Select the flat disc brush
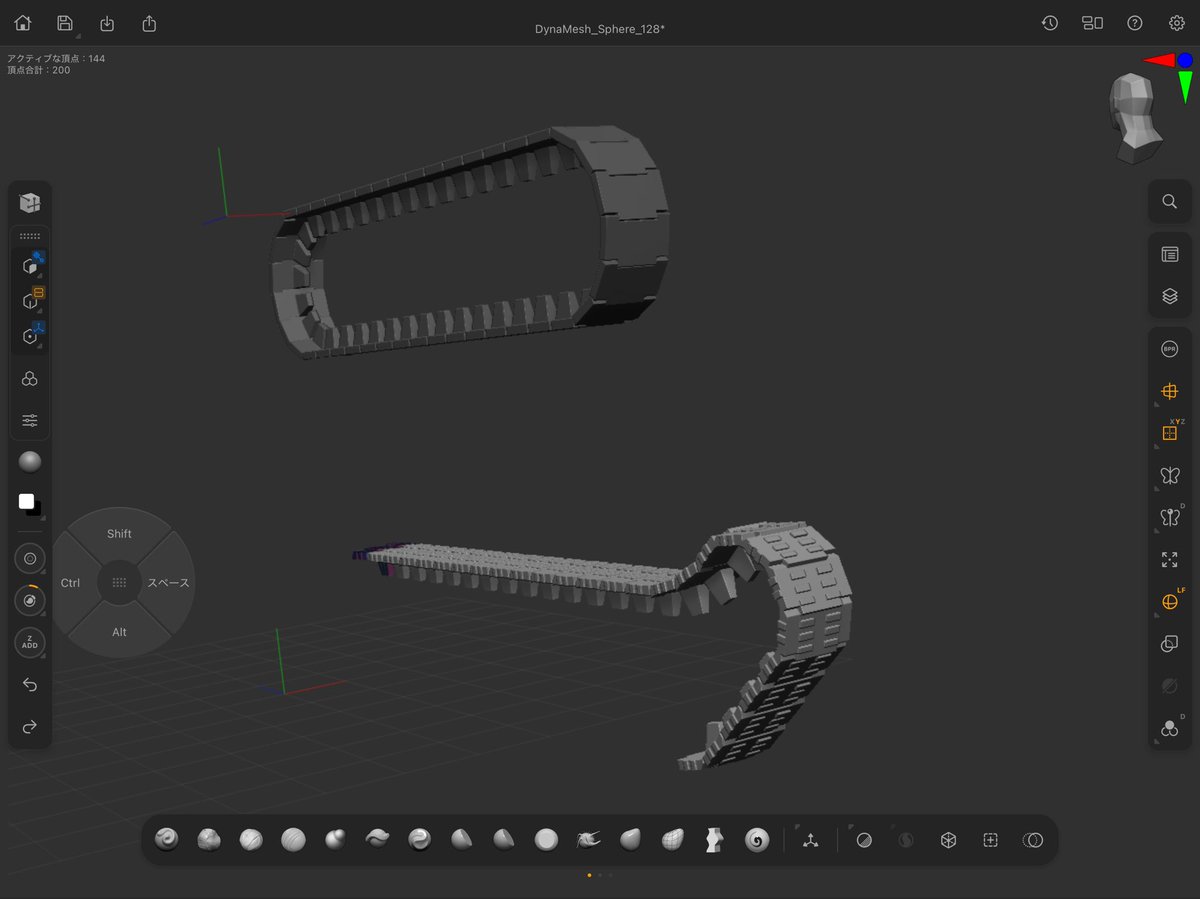 [546, 839]
